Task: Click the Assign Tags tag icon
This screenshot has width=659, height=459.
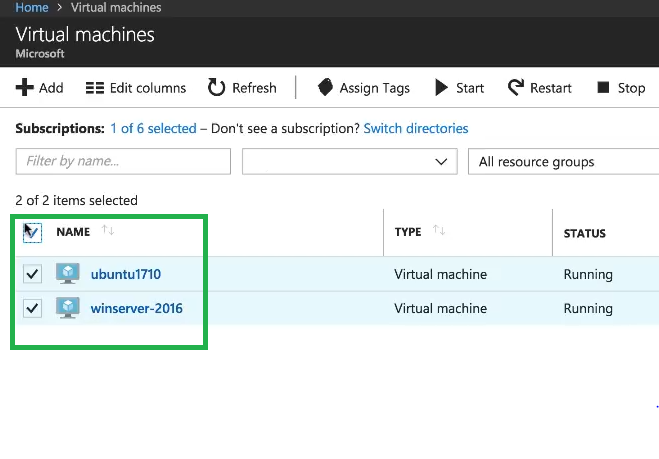Action: click(x=325, y=87)
